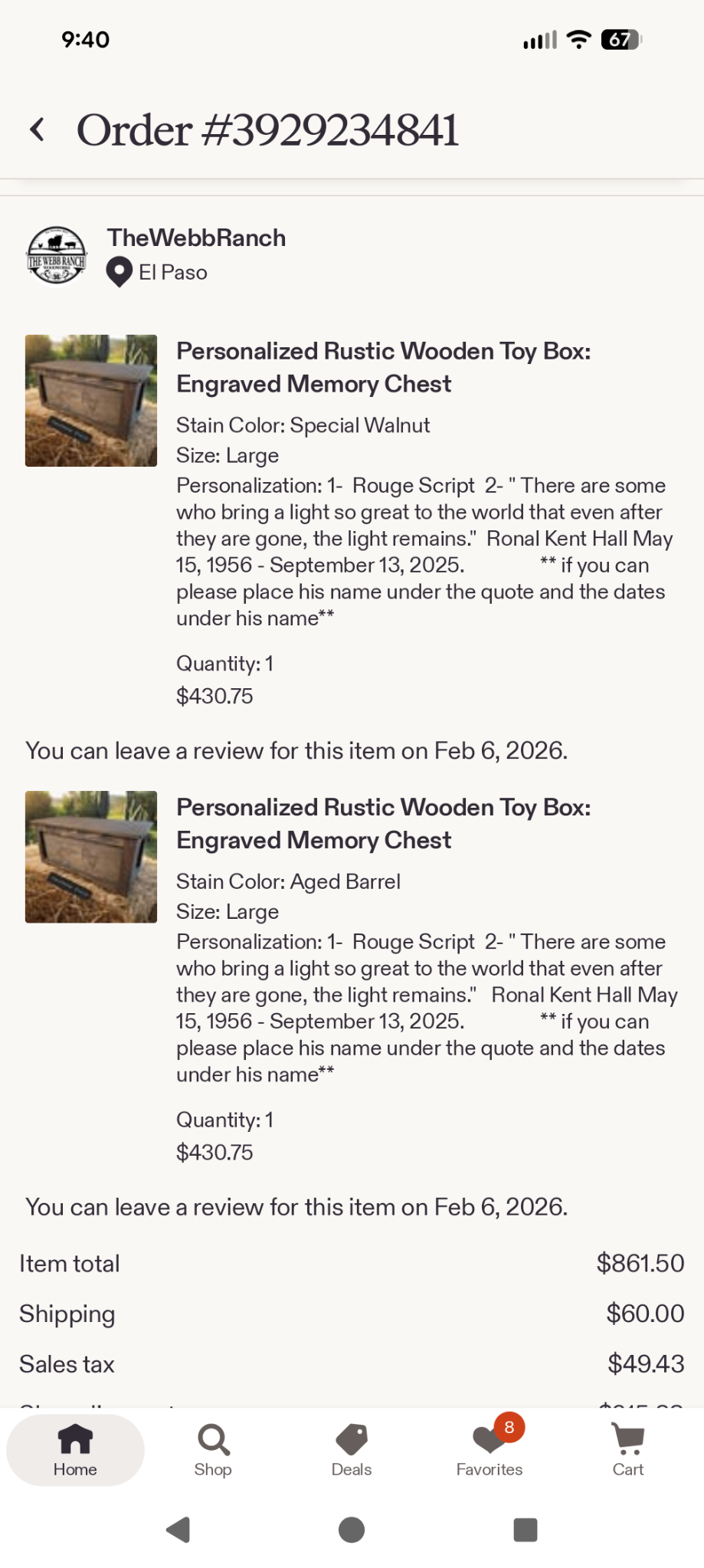
Task: Tap the Shop search magnifier icon
Action: 213,1438
